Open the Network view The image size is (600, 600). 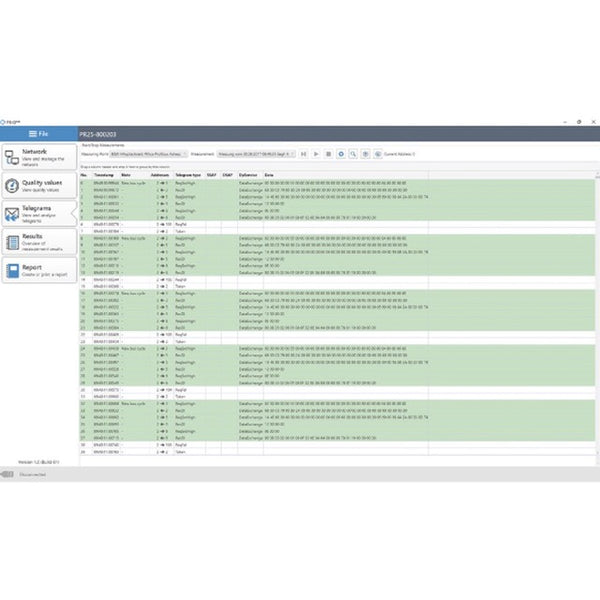point(39,157)
